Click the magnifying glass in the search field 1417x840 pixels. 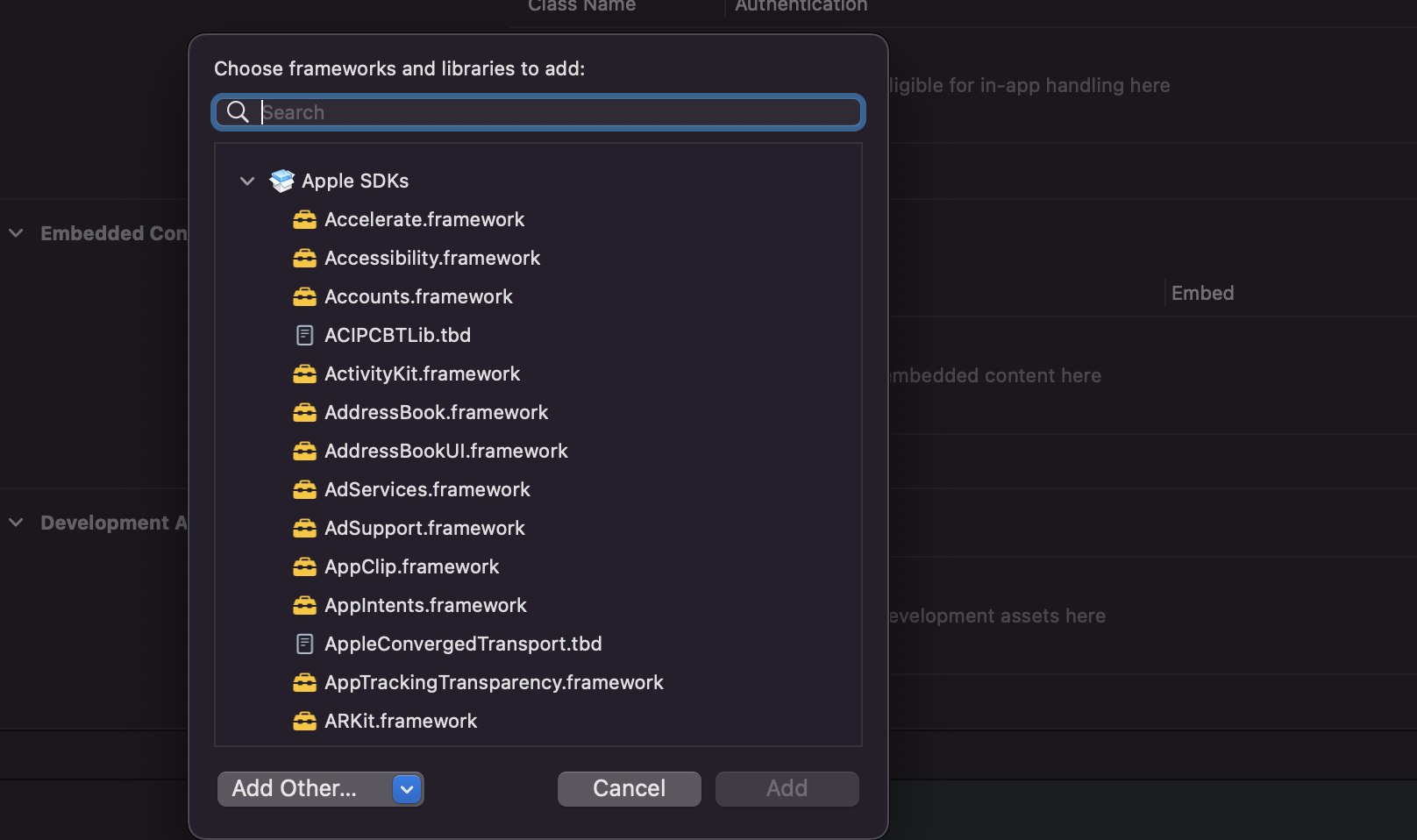tap(237, 112)
